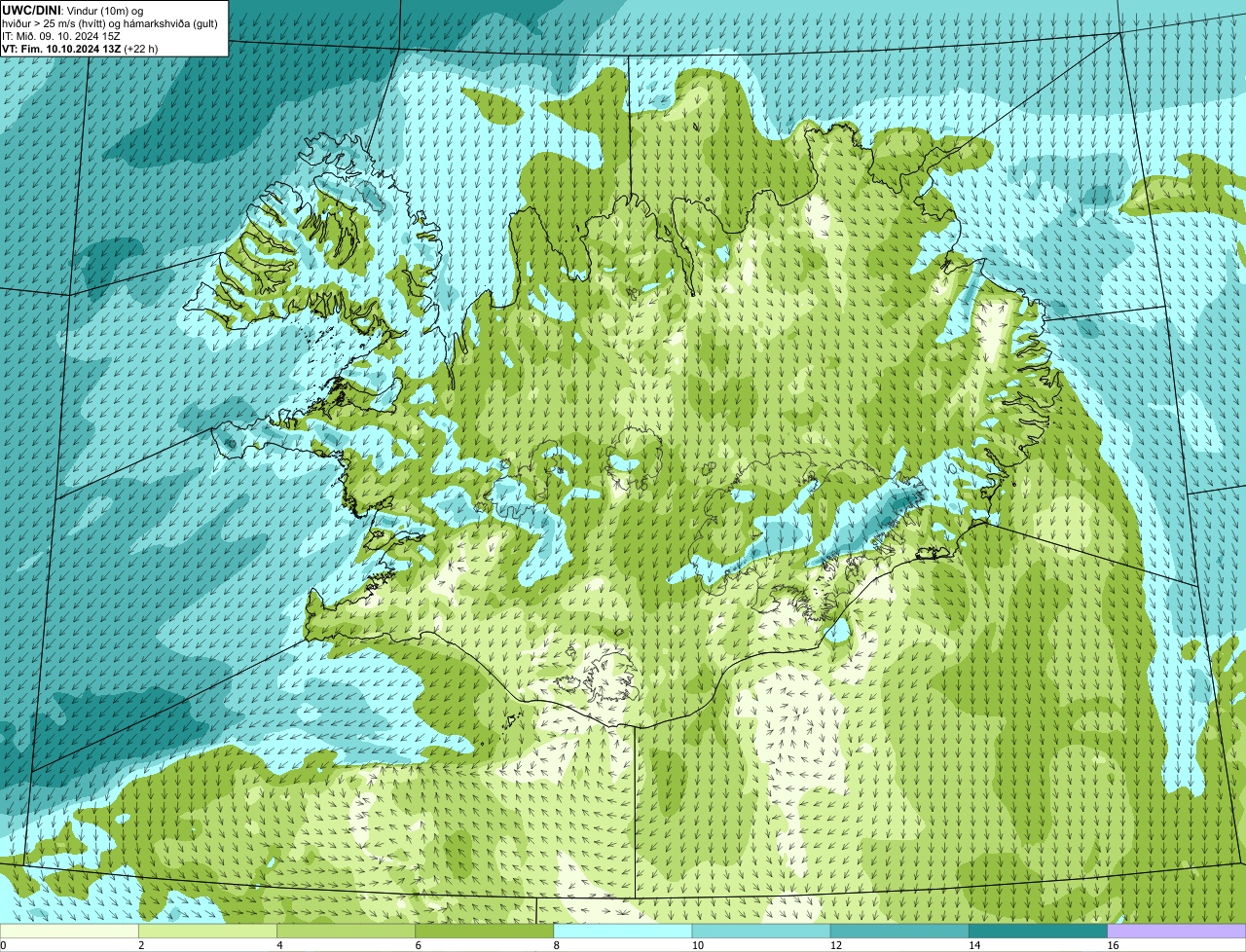The height and width of the screenshot is (952, 1246).
Task: Click the purple above-16 m/s legend swatch
Action: pyautogui.click(x=1177, y=931)
